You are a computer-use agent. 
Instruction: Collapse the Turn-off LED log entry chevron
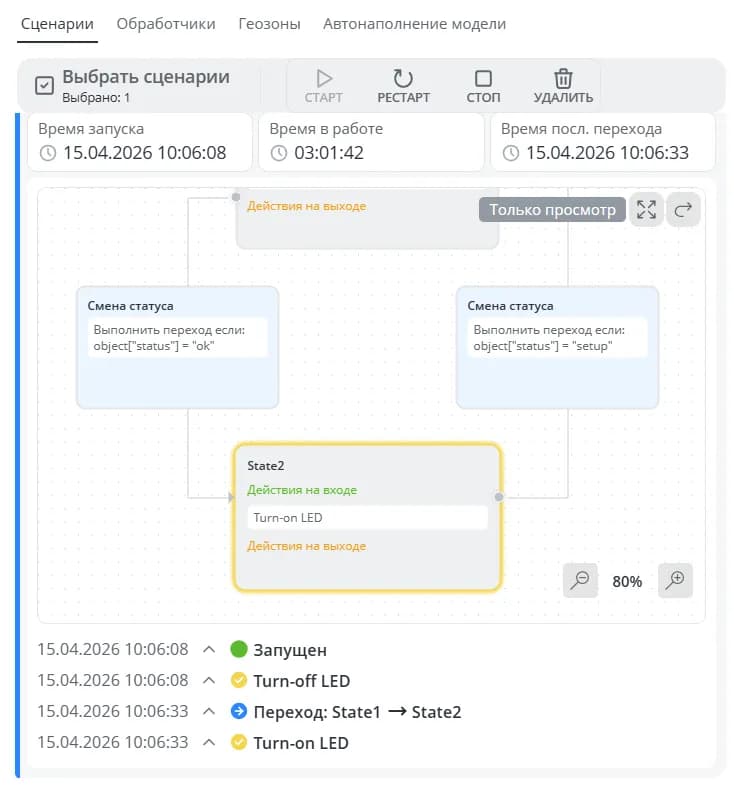[x=209, y=681]
